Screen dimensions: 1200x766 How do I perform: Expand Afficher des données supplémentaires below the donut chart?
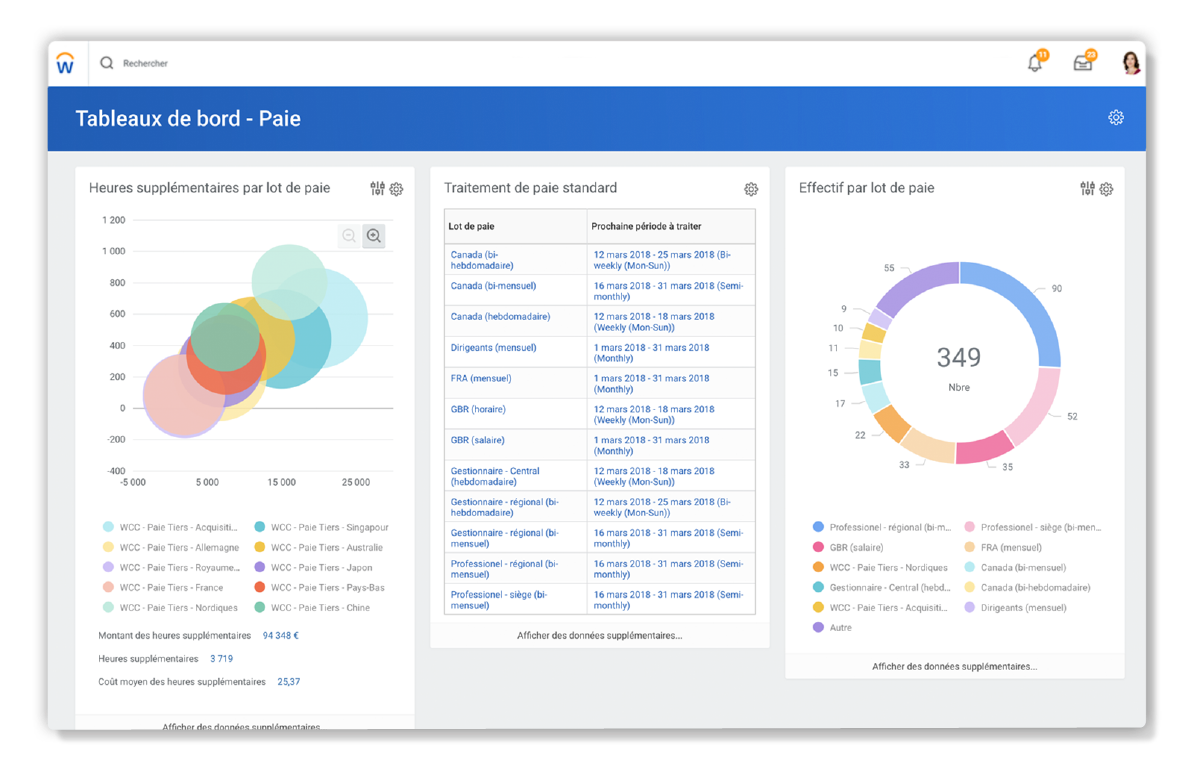955,666
